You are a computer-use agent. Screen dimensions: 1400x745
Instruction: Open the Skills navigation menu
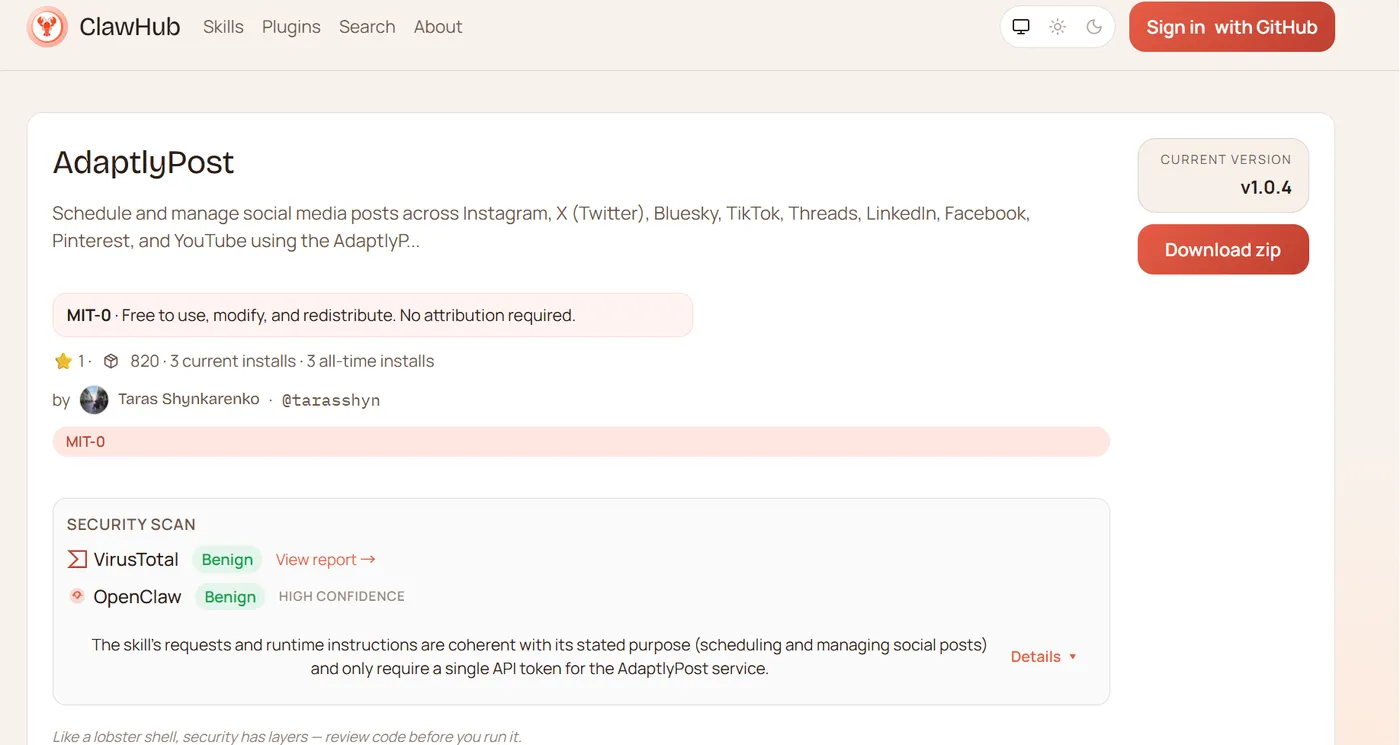click(223, 27)
